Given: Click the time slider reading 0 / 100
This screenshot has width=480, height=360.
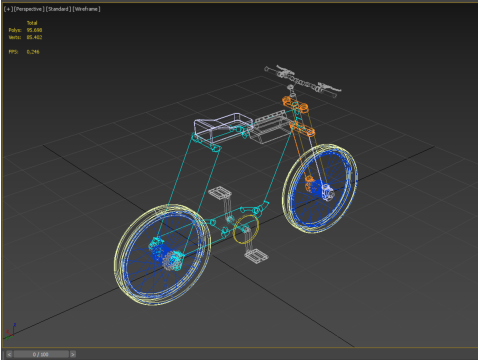Looking at the screenshot, I should 41,354.
